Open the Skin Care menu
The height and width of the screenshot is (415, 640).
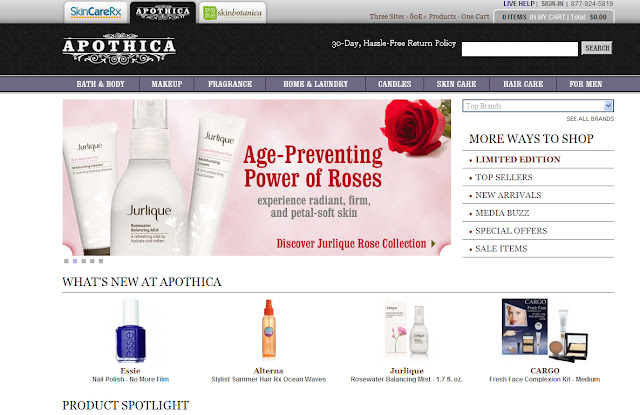(456, 84)
